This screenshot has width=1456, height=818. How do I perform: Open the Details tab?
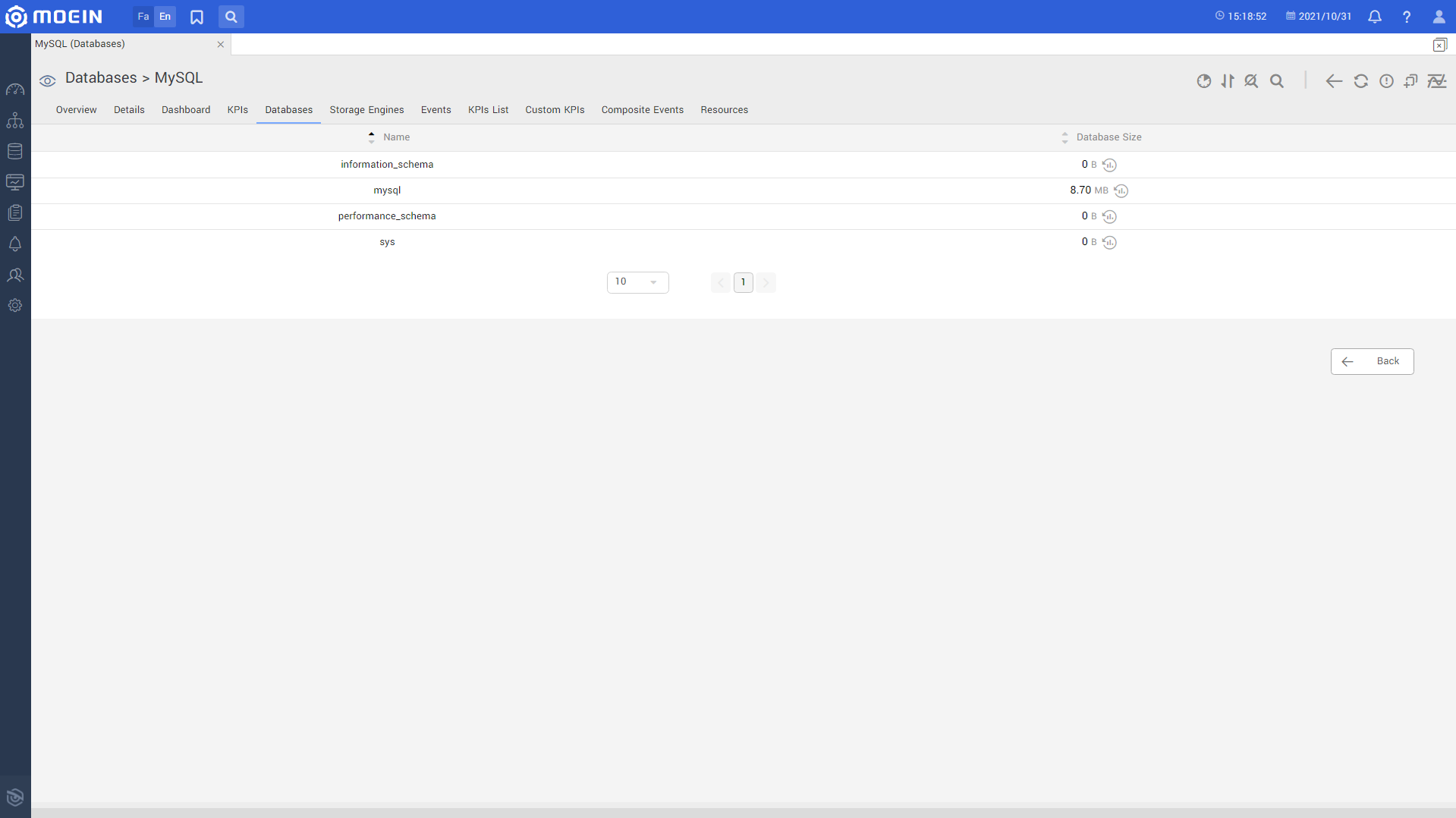click(129, 110)
